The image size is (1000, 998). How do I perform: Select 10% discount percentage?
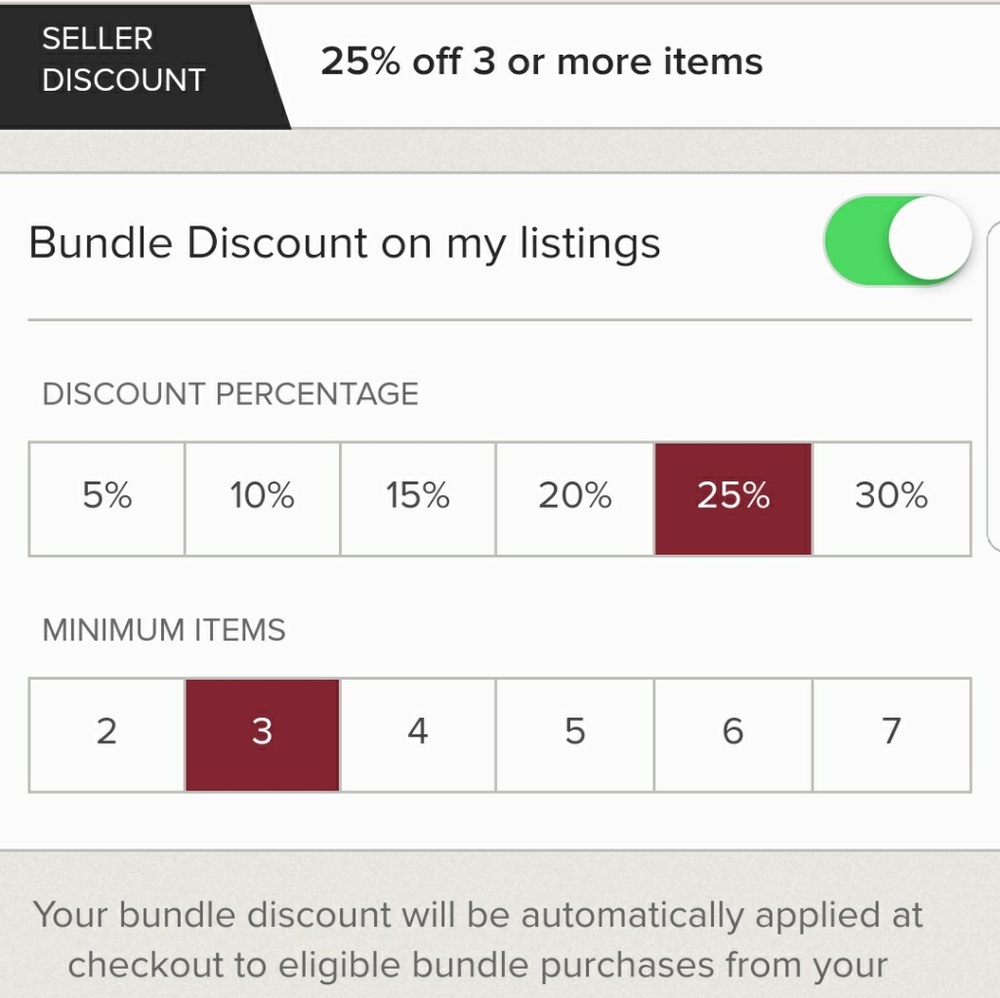(261, 497)
